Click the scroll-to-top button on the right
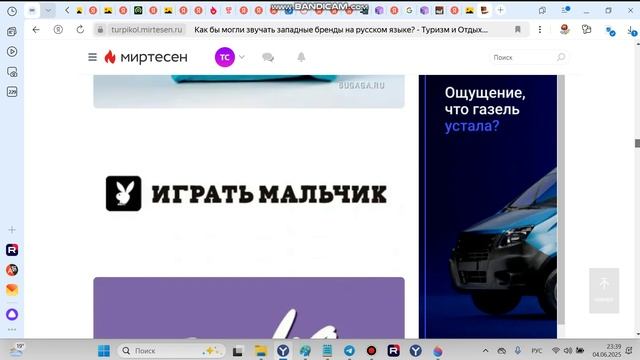The height and width of the screenshot is (360, 640). tap(604, 291)
